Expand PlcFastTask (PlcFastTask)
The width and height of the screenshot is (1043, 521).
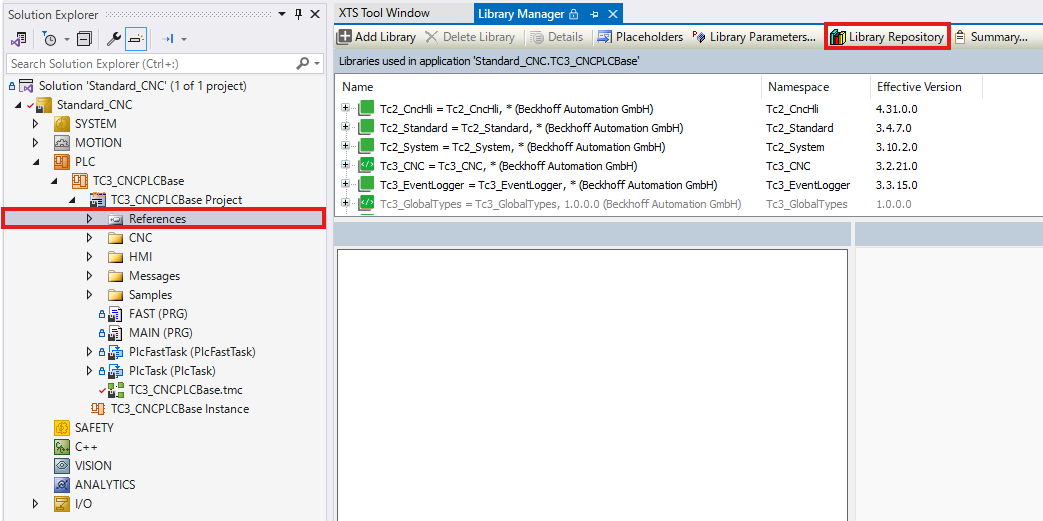click(x=90, y=351)
